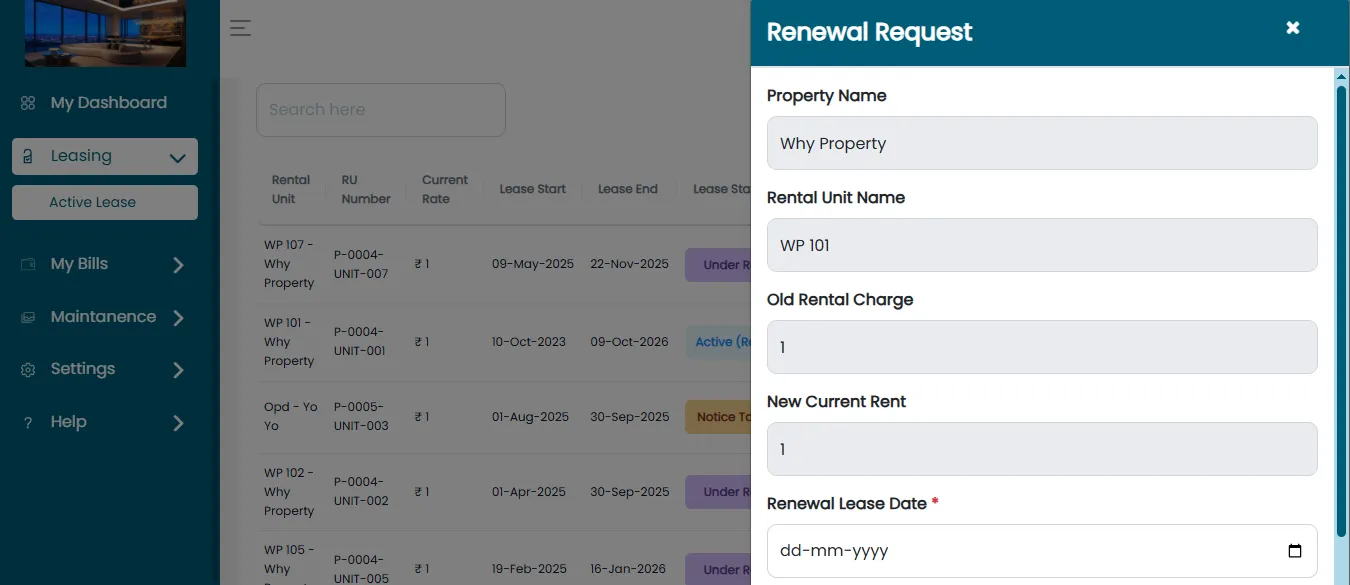Click the Leasing document icon

tap(29, 156)
